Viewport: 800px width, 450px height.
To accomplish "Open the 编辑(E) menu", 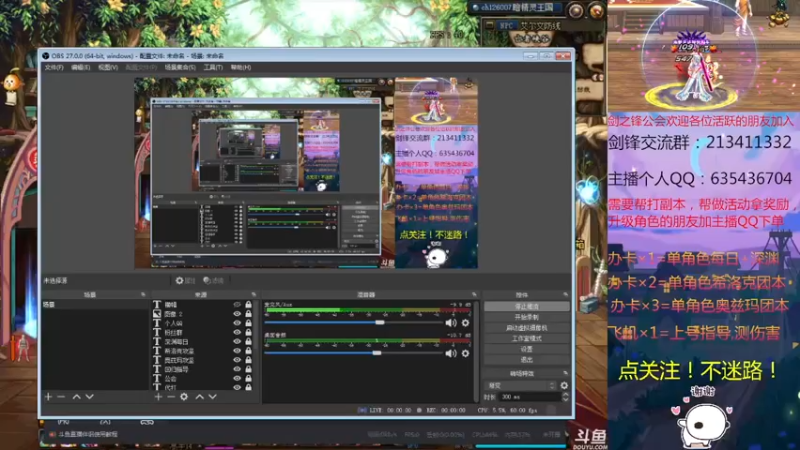I will tap(81, 67).
